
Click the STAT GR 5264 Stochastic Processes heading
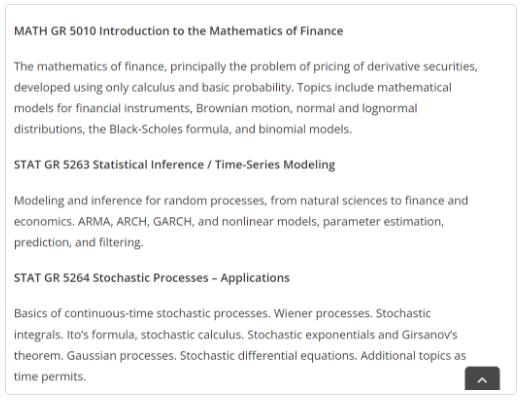click(152, 278)
